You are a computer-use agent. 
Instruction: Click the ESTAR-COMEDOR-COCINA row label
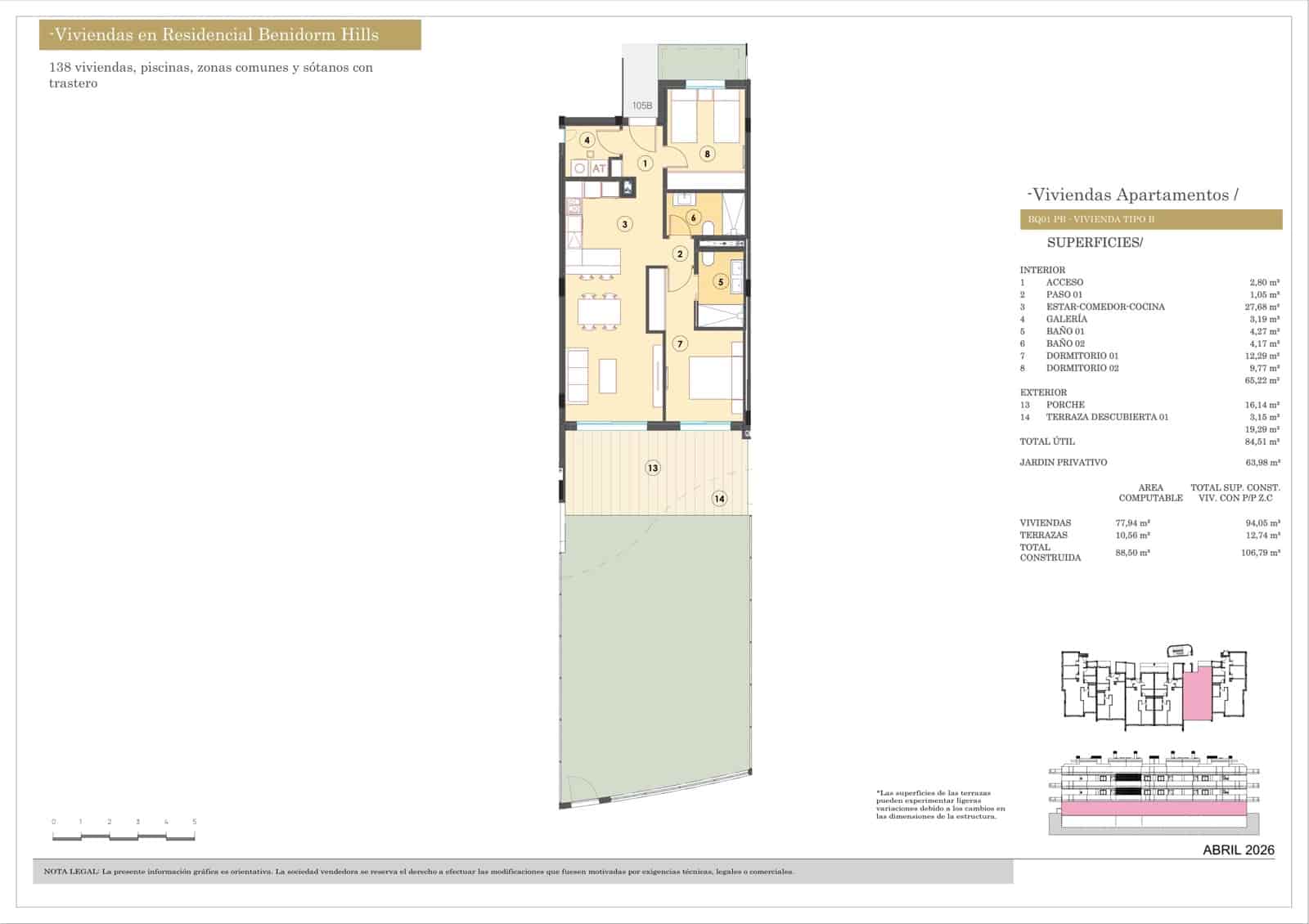(1105, 307)
